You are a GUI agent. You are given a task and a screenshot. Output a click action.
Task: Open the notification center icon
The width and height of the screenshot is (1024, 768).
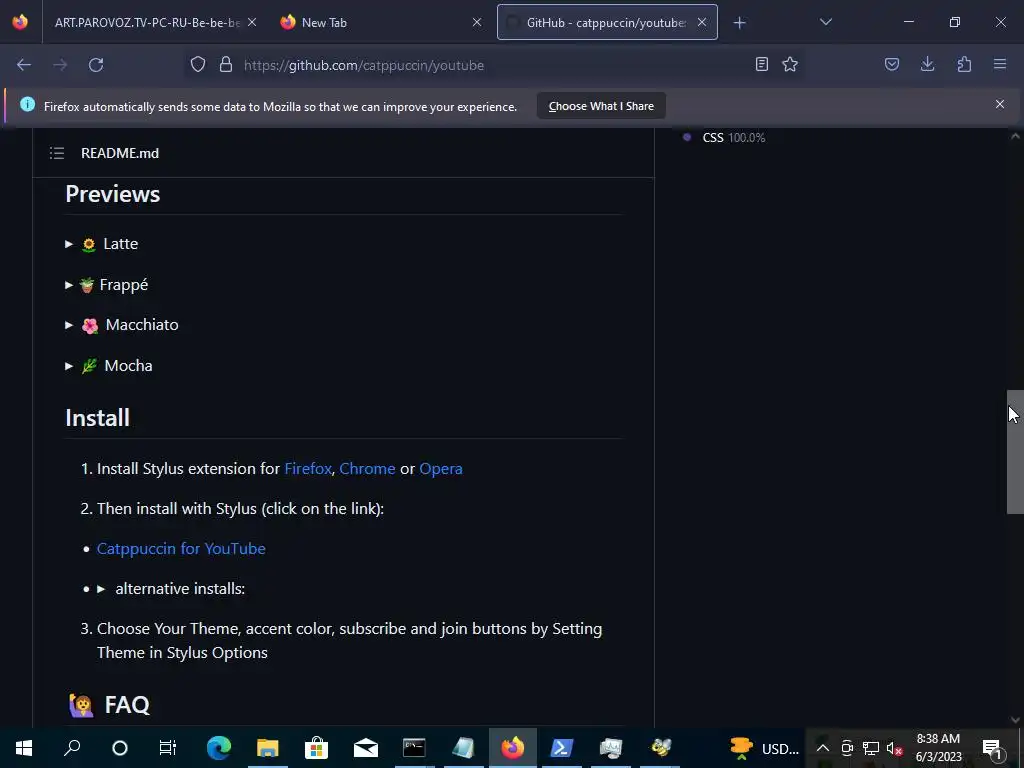[x=992, y=748]
